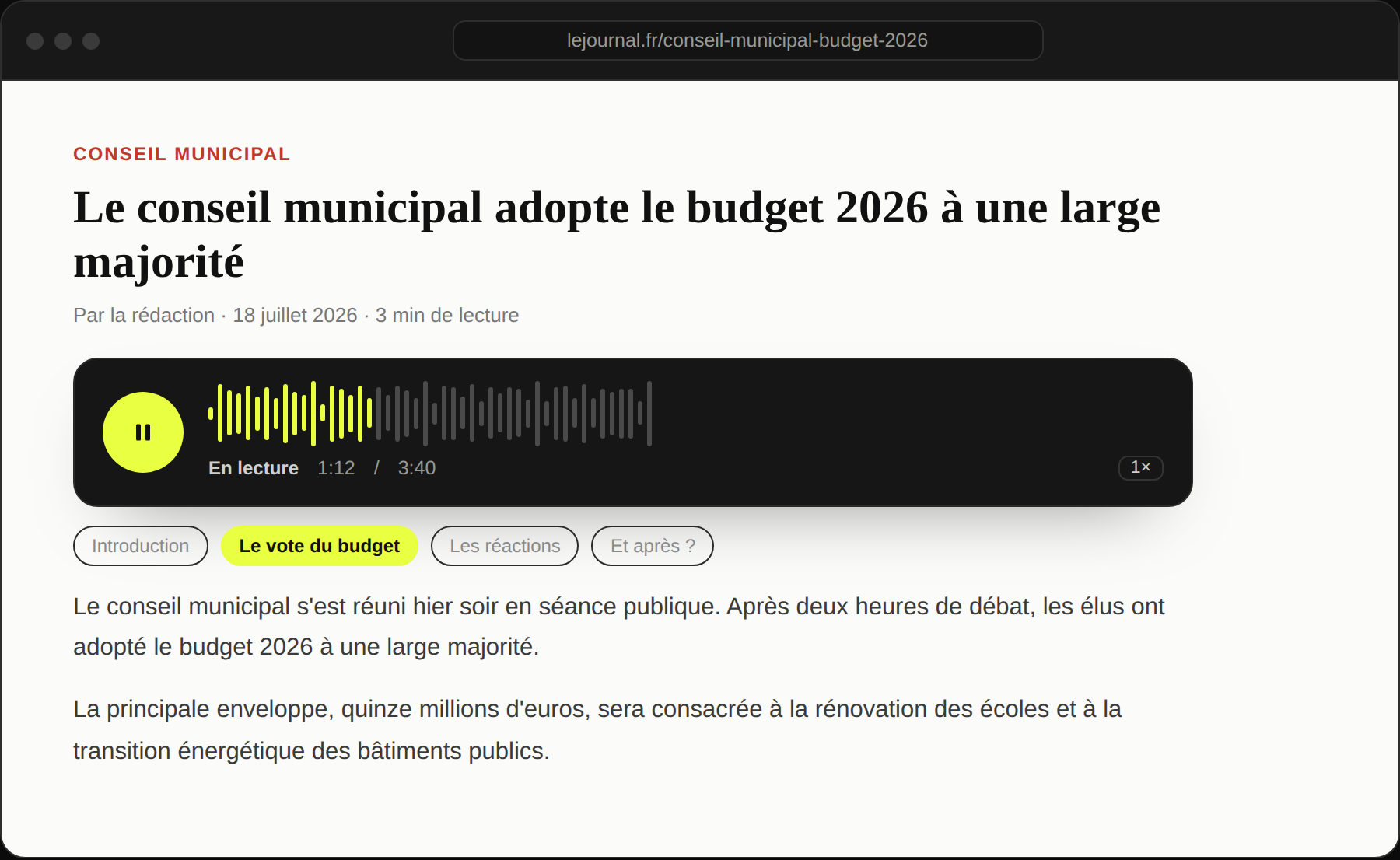This screenshot has height=860, width=1400.
Task: Click the En lecture status label
Action: pos(254,468)
